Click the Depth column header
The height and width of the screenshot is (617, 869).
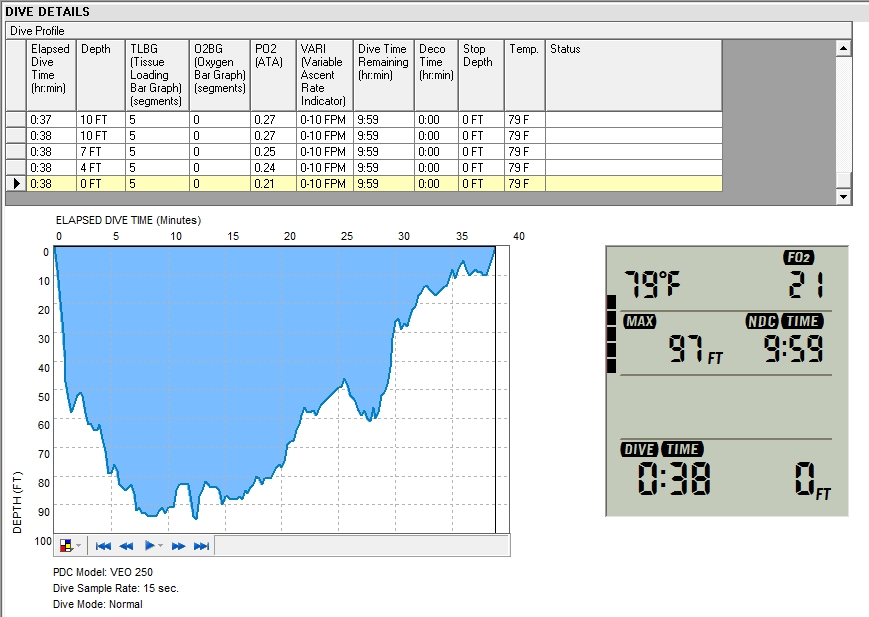click(101, 75)
